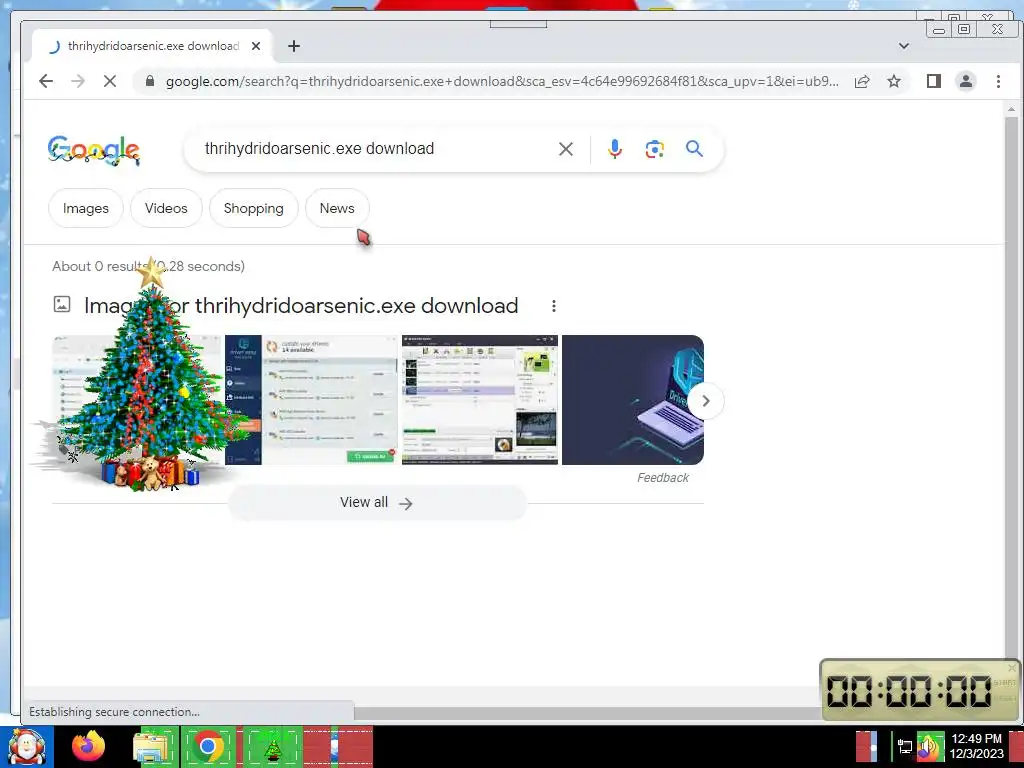Viewport: 1024px width, 768px height.
Task: Select the loading tab title
Action: (x=153, y=46)
